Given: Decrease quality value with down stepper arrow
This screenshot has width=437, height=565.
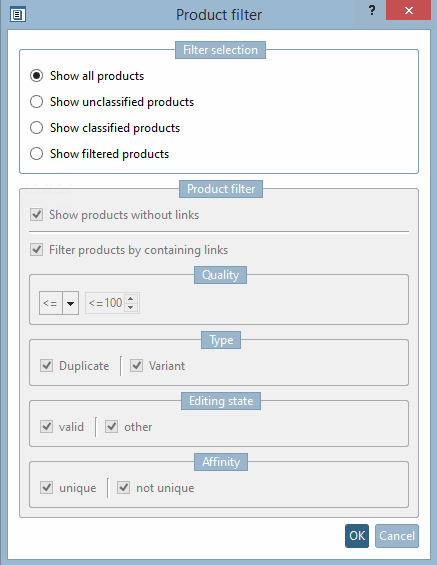Looking at the screenshot, I should pyautogui.click(x=131, y=307).
